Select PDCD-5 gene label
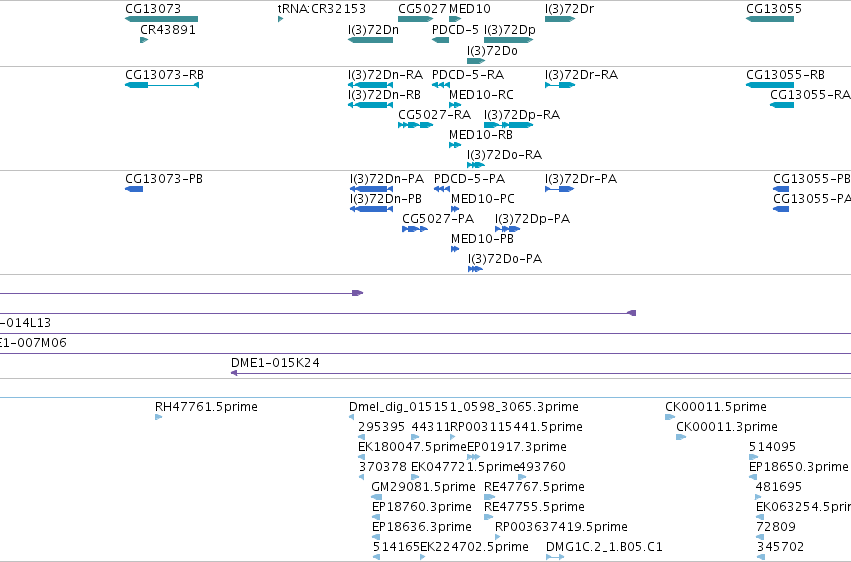The image size is (851, 562). (x=455, y=30)
